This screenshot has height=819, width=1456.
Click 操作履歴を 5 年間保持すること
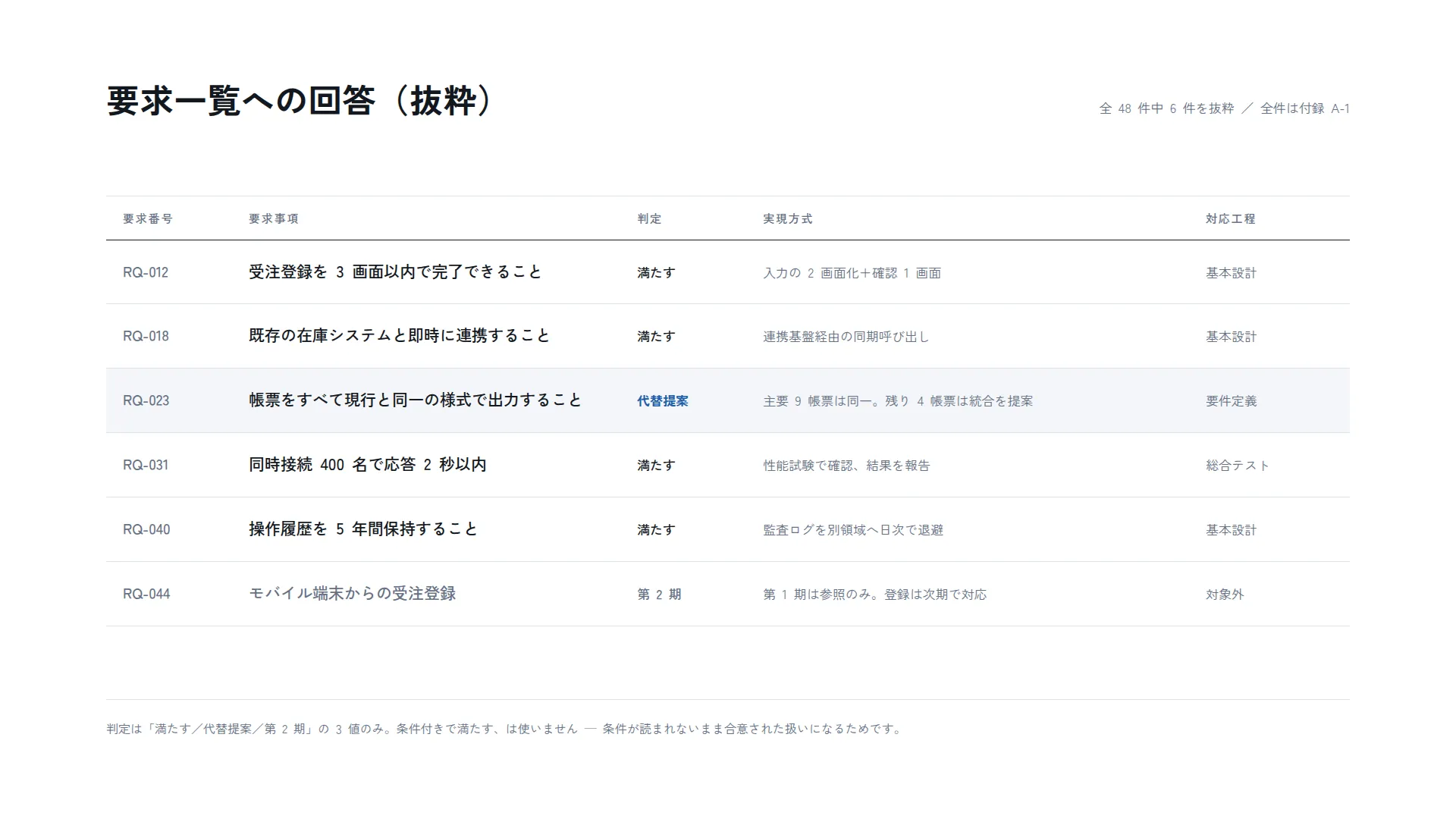click(x=364, y=529)
